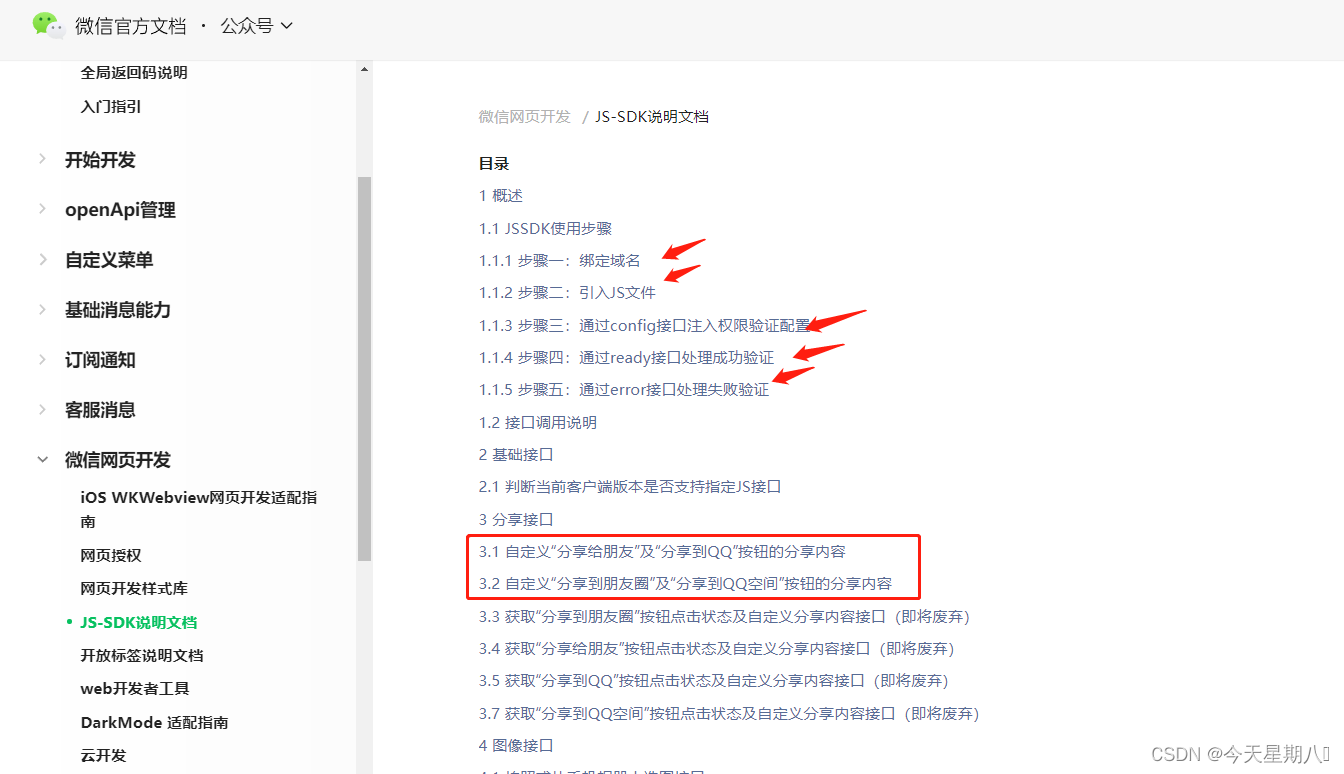Open DarkMode 适配指南 in sidebar
1344x774 pixels.
click(154, 722)
